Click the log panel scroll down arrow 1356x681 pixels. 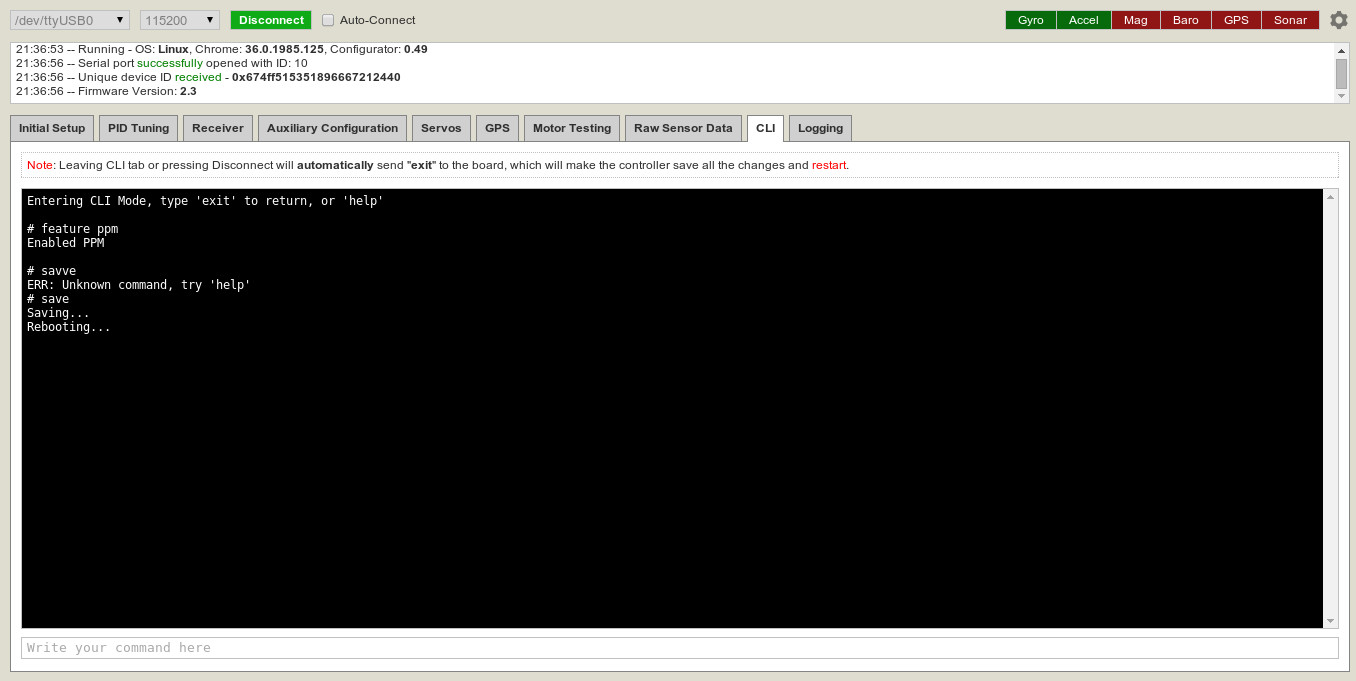(1341, 96)
